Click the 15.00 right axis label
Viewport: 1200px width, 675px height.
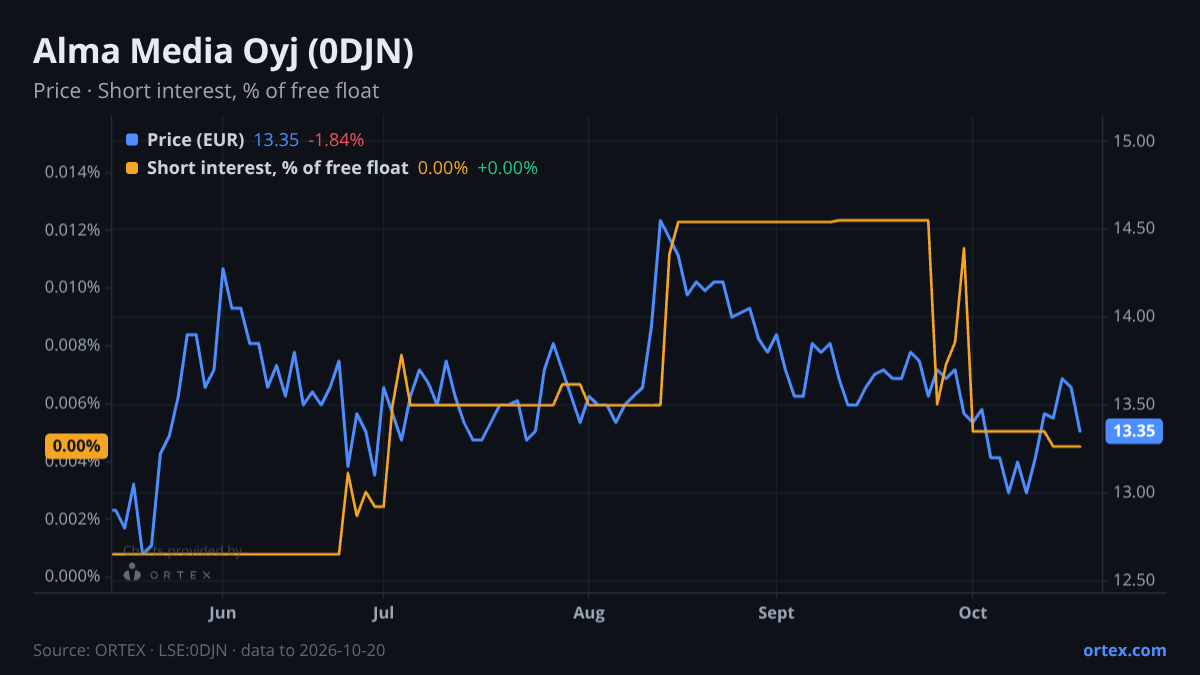tap(1133, 141)
